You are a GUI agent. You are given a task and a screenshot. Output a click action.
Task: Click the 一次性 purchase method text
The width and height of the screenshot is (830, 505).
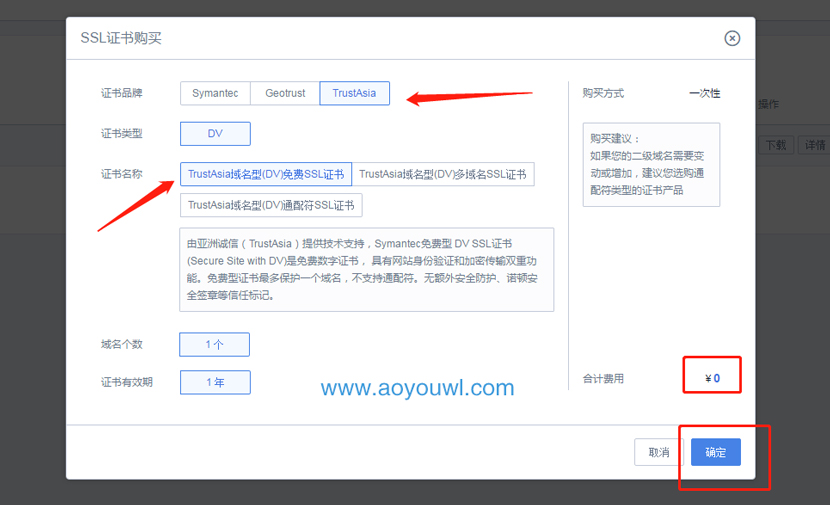[704, 93]
